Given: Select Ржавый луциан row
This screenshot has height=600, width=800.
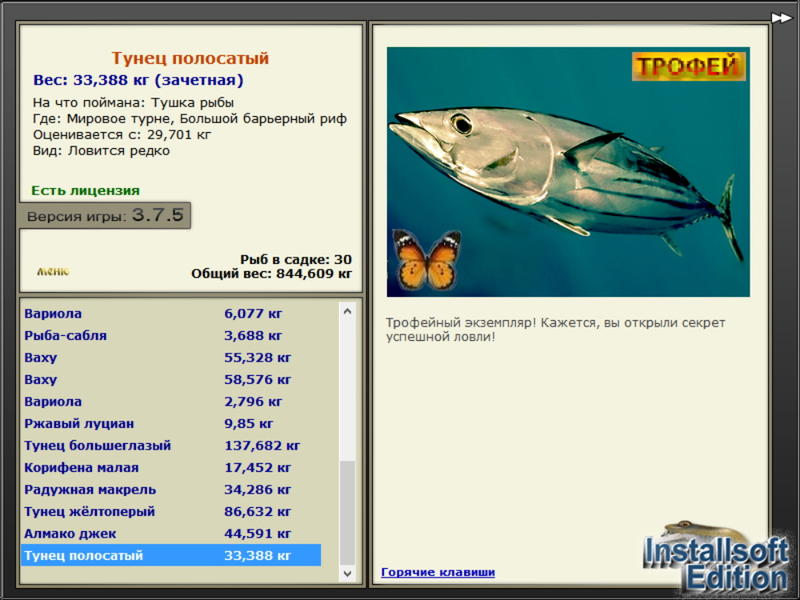Looking at the screenshot, I should (171, 423).
